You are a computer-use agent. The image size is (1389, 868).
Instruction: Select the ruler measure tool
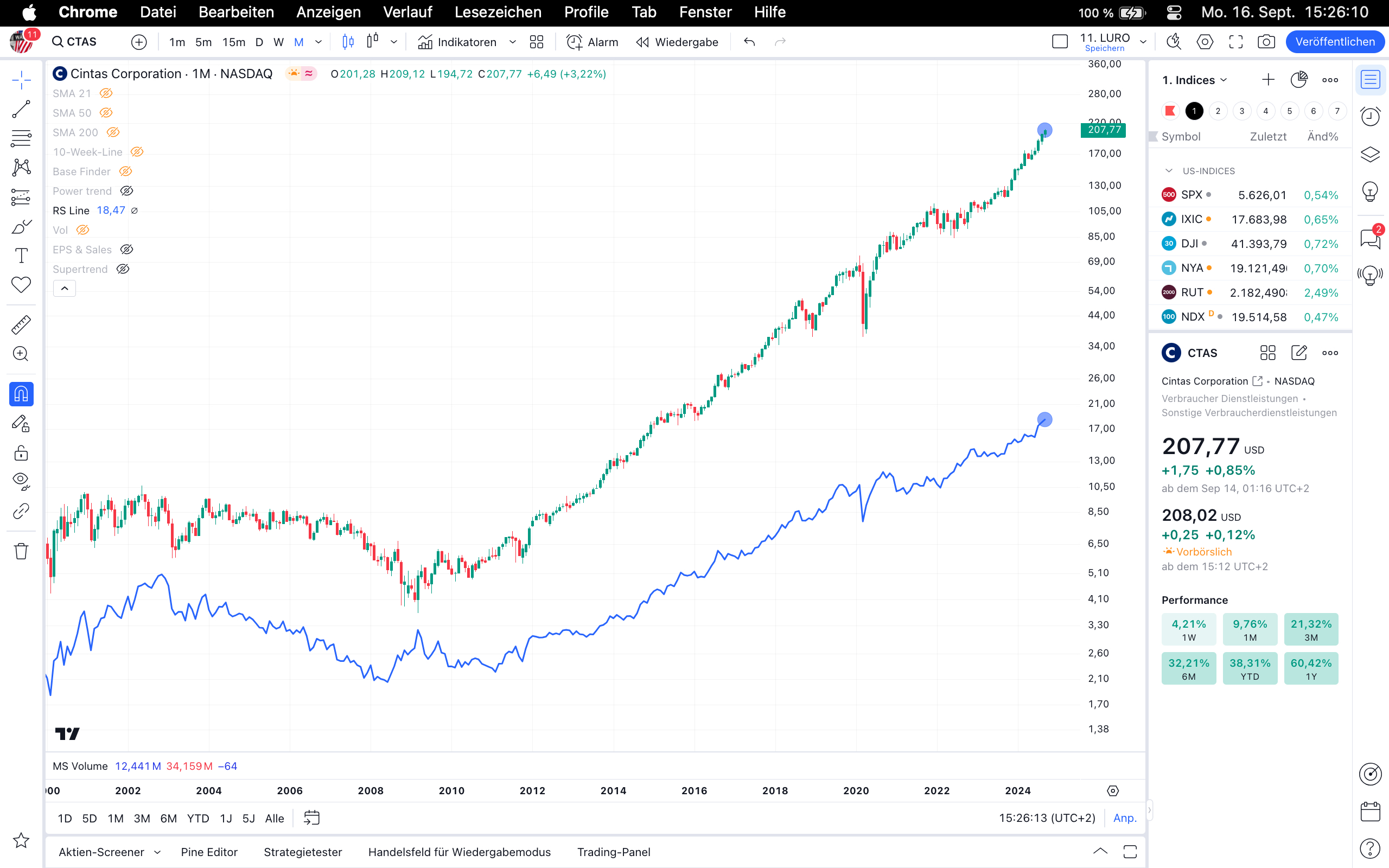coord(21,325)
